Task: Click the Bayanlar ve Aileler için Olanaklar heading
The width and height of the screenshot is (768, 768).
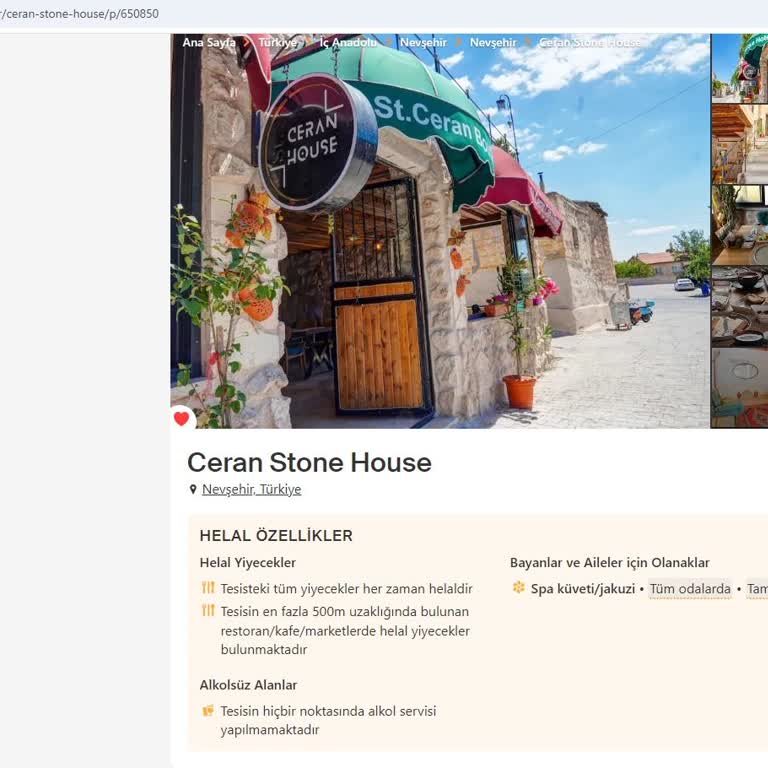Action: coord(610,563)
